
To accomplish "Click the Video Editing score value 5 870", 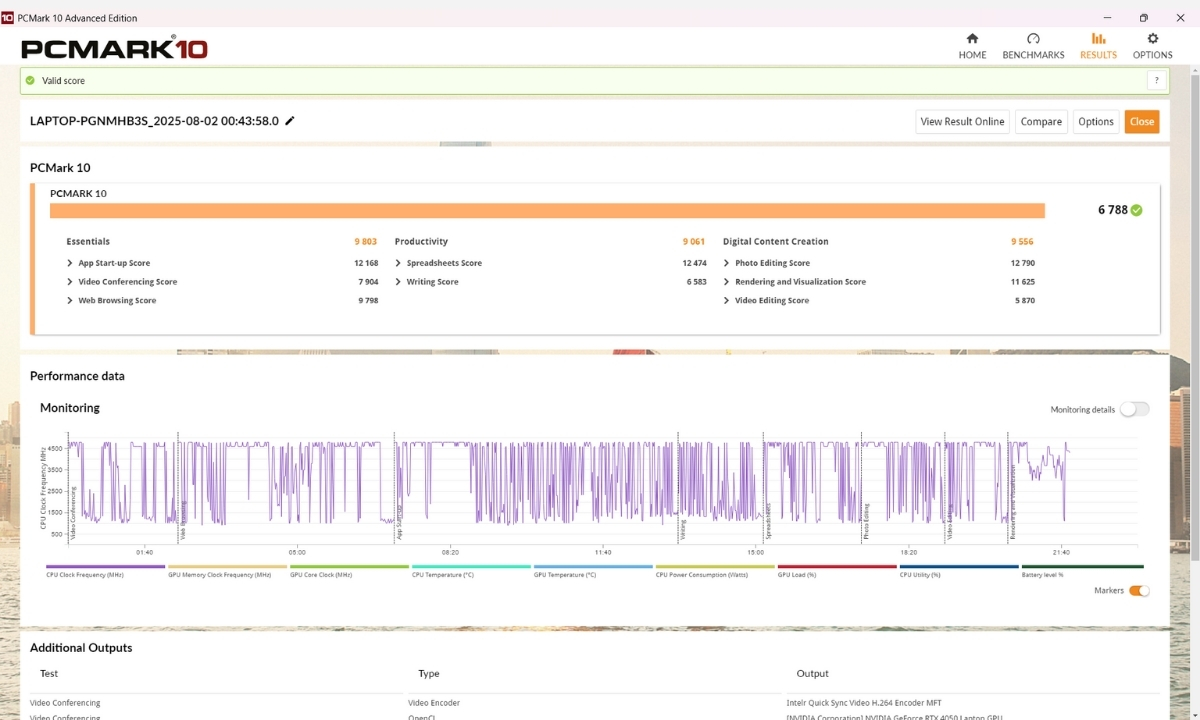I will coord(1024,300).
